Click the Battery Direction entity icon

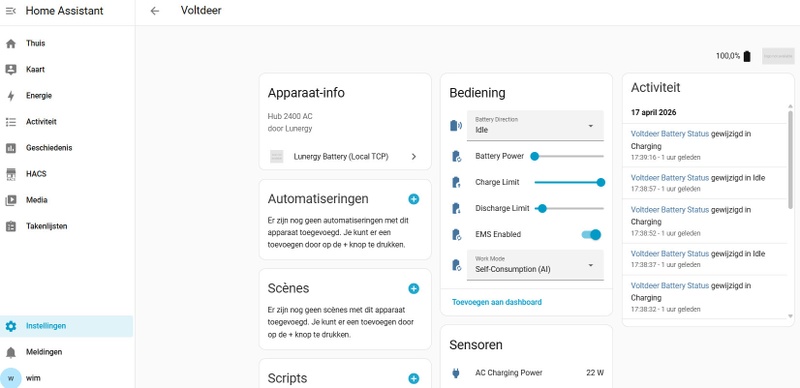tap(456, 126)
